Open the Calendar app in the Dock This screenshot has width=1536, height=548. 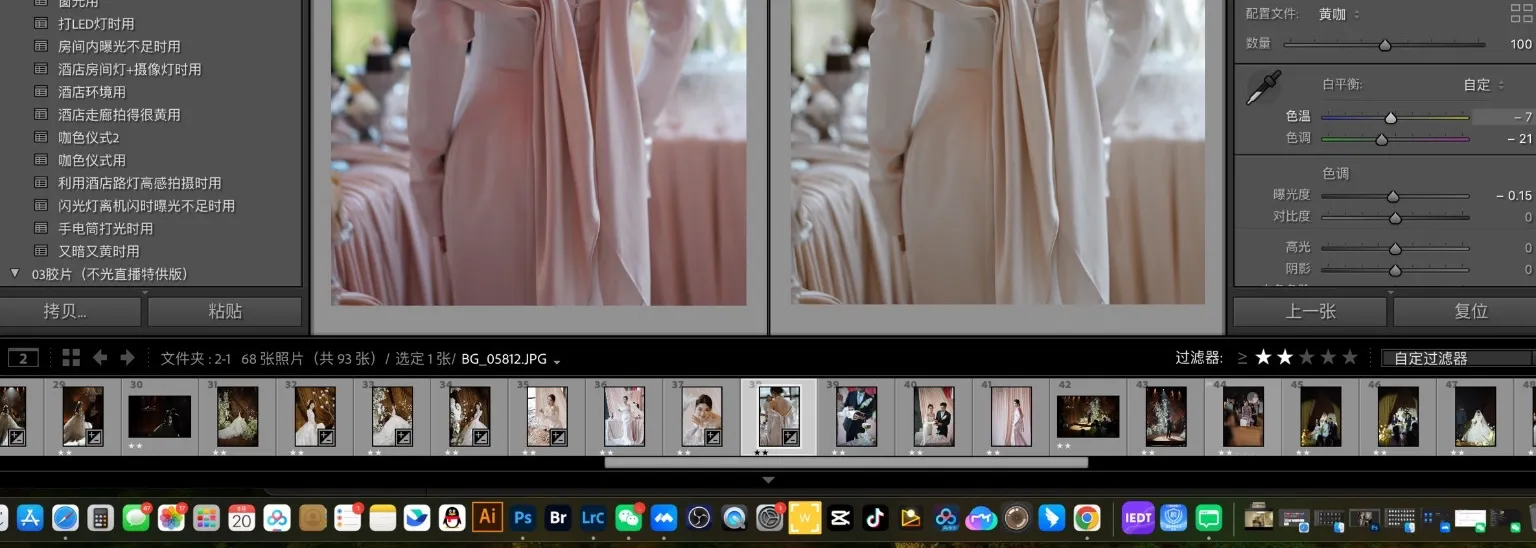pyautogui.click(x=241, y=517)
